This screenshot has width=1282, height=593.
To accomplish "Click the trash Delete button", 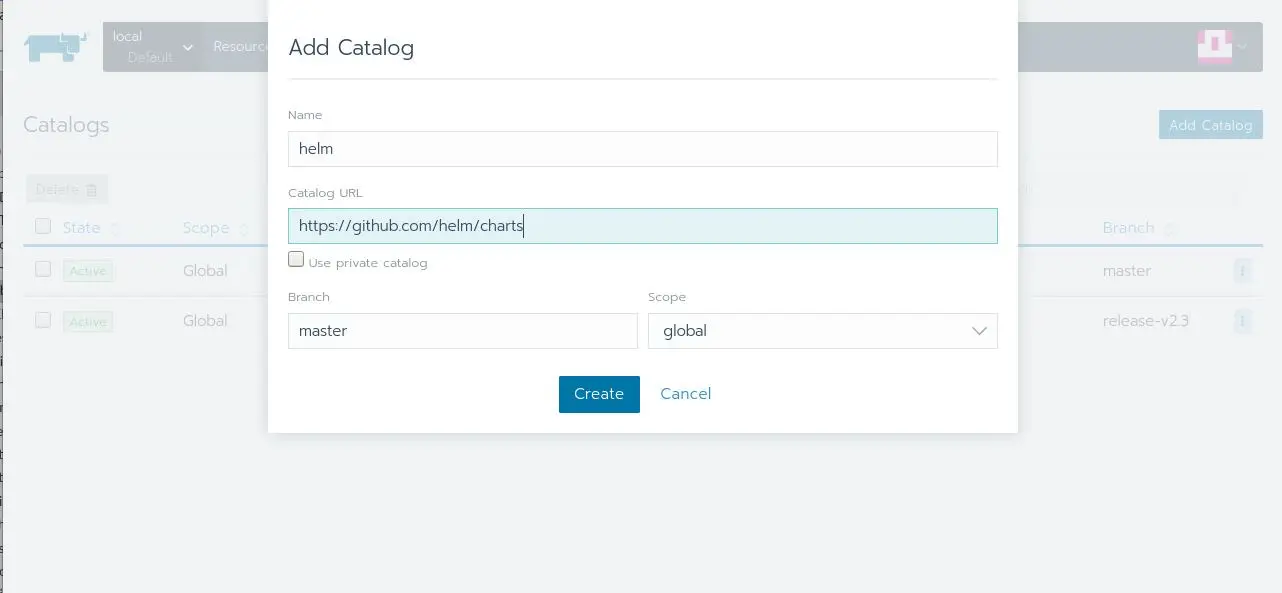I will point(67,189).
